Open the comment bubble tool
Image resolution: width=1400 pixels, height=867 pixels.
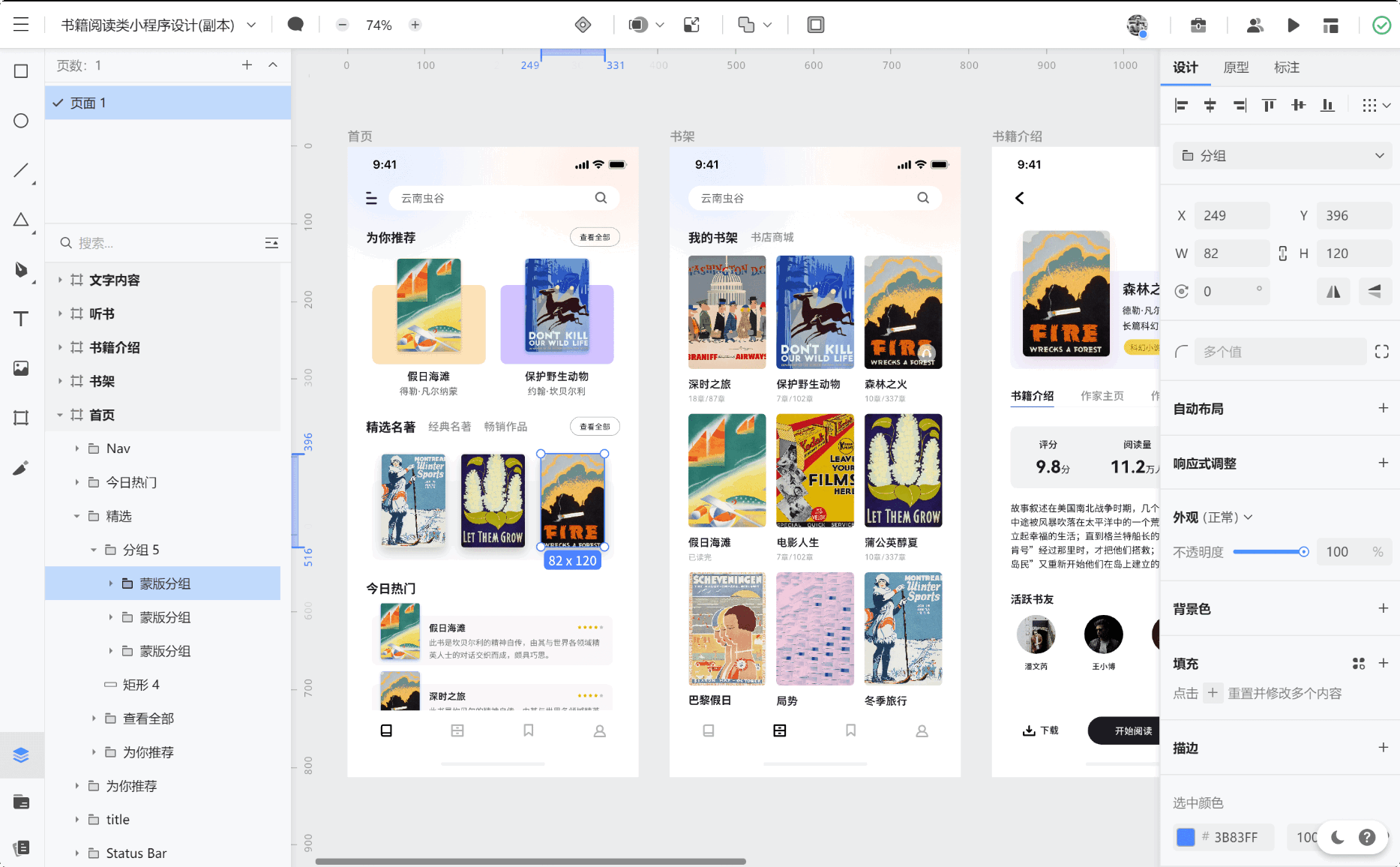pyautogui.click(x=295, y=25)
